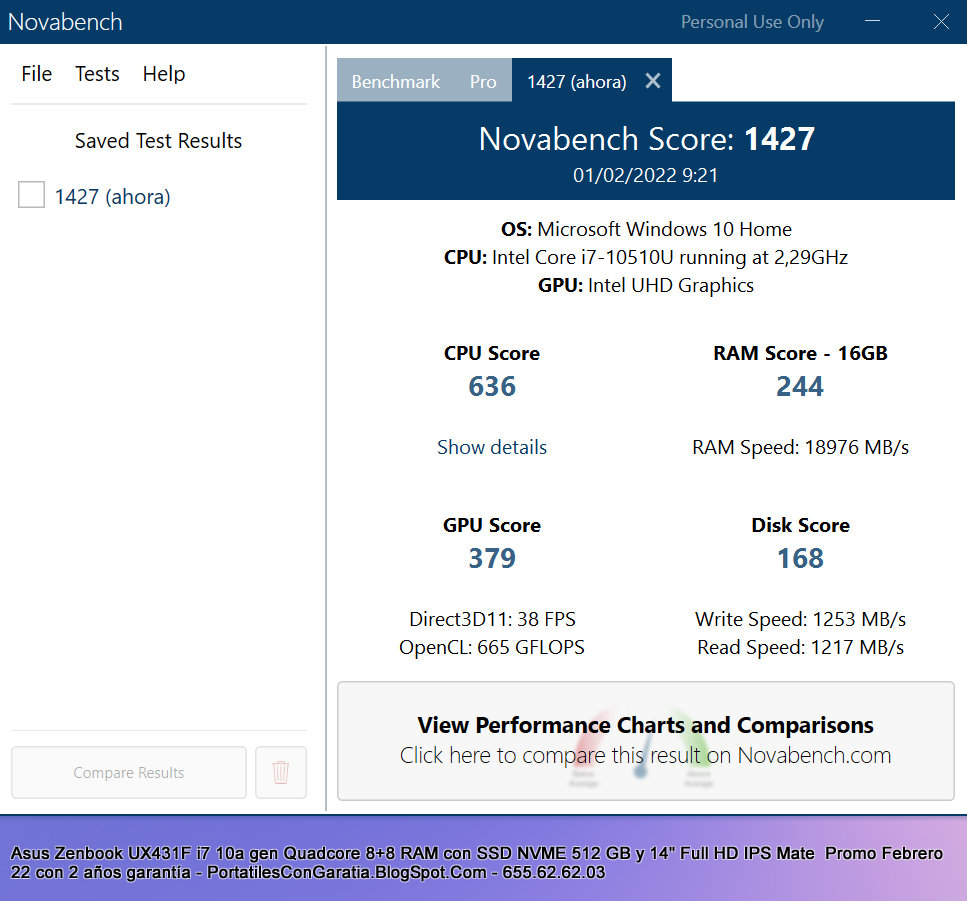Click the CPU: Intel Core i7-10510U line
The image size is (967, 901).
click(646, 257)
